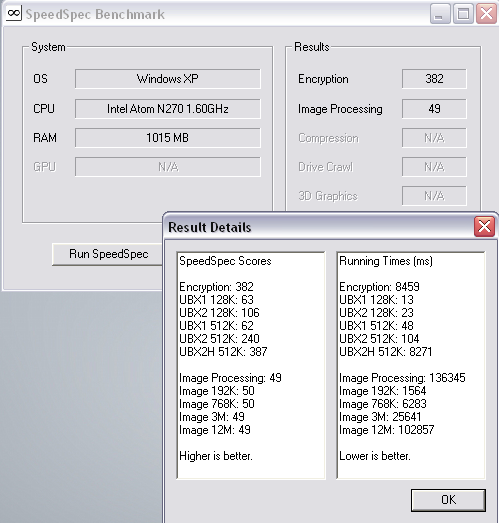The width and height of the screenshot is (499, 523).
Task: Click the Drive Crawl label
Action: point(326,167)
